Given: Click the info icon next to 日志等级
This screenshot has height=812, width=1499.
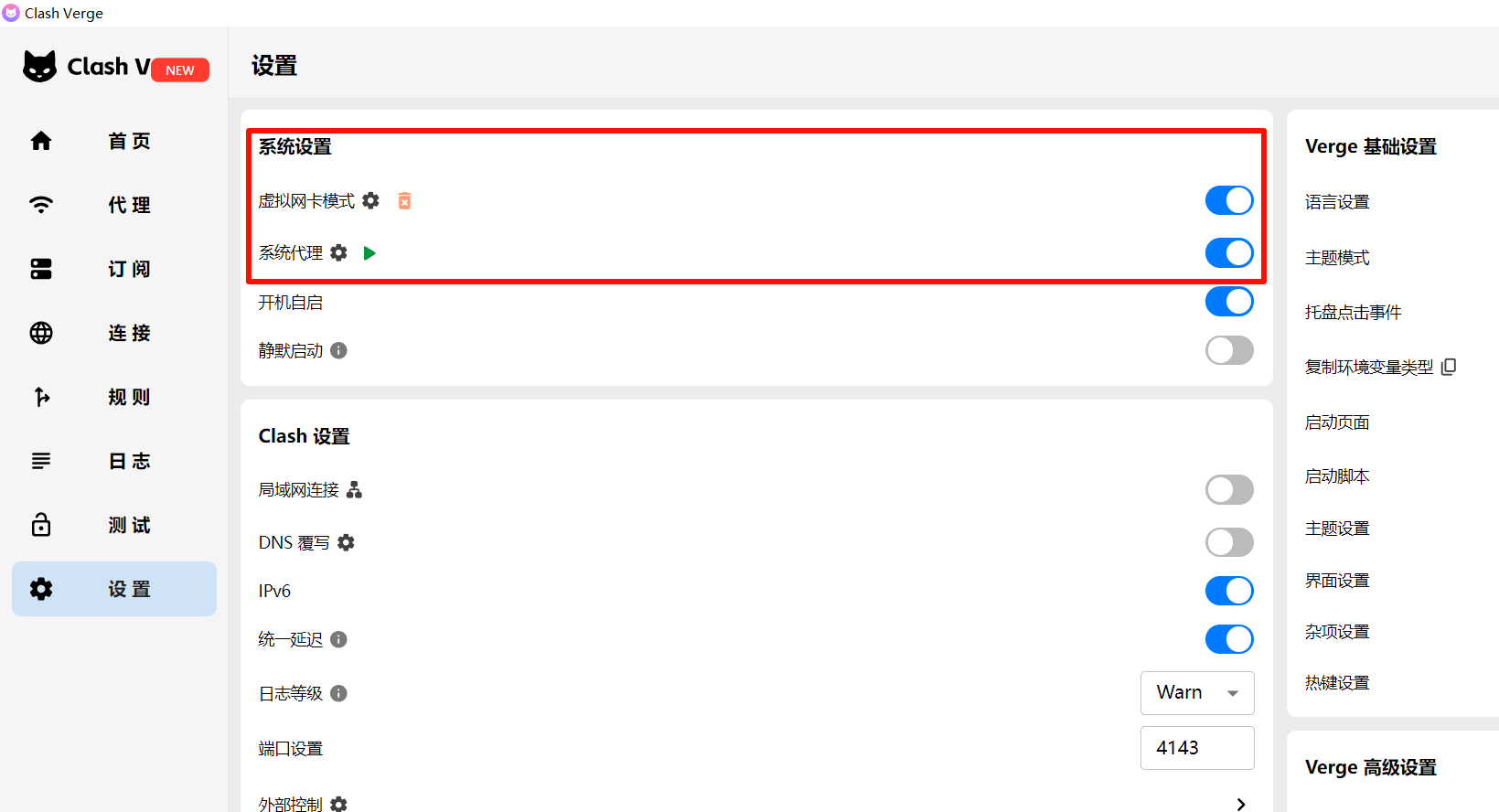Looking at the screenshot, I should coord(338,693).
